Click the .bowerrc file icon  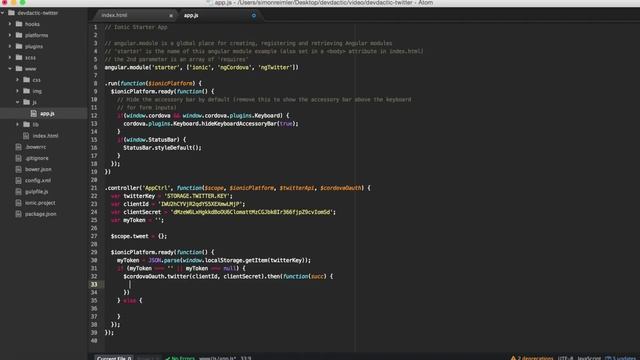coord(18,147)
